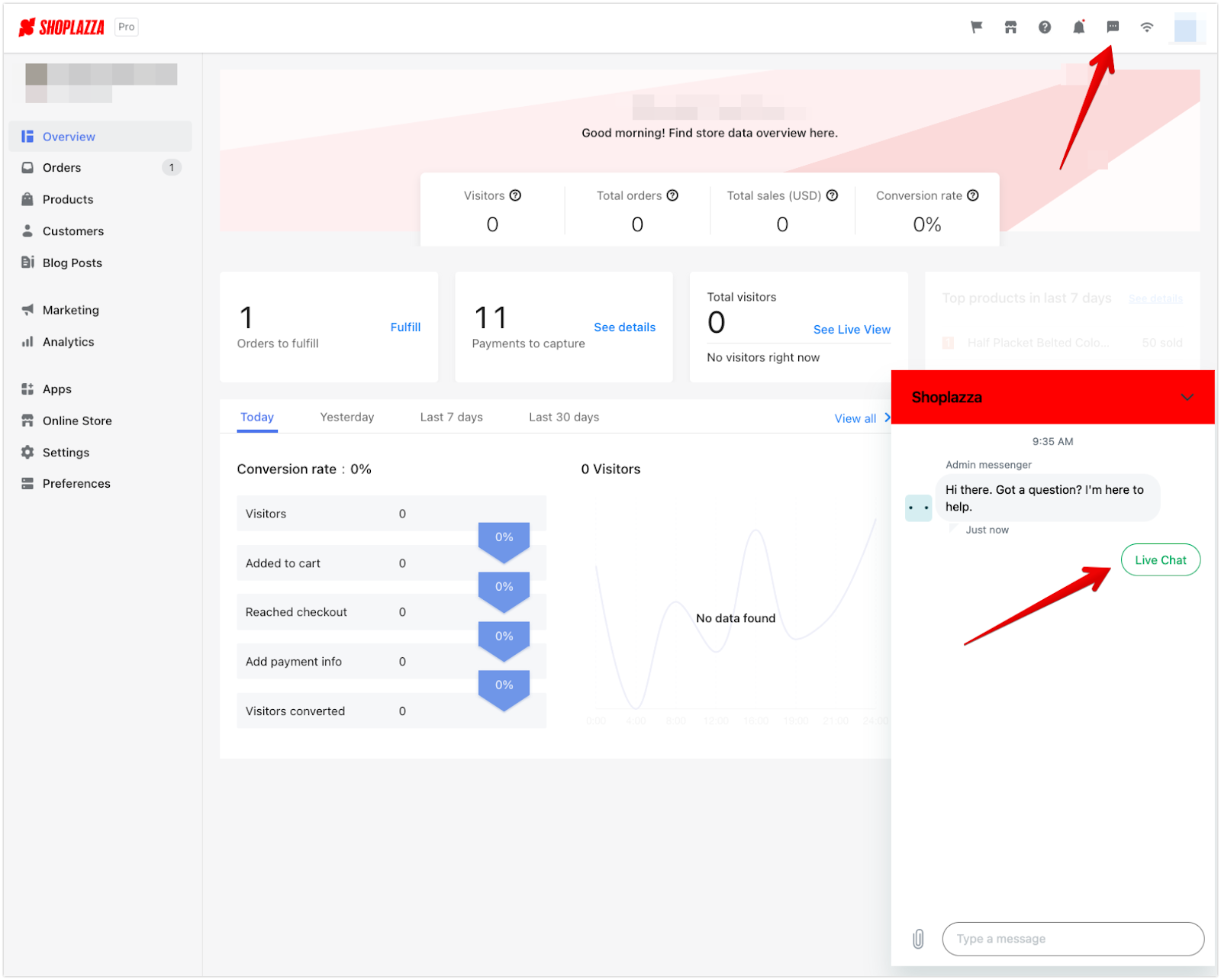This screenshot has width=1221, height=980.
Task: Open Customers in the sidebar
Action: 101,230
